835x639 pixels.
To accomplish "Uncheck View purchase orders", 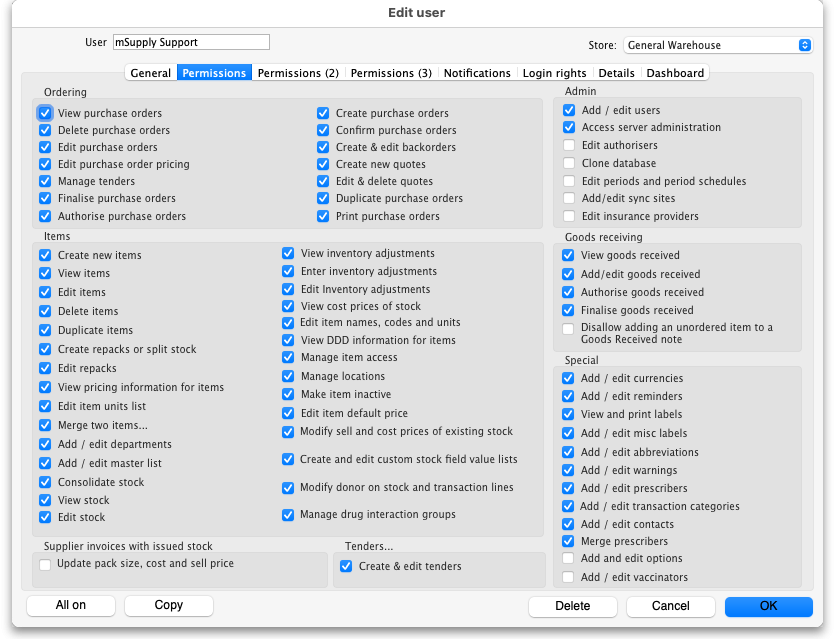I will click(x=45, y=113).
